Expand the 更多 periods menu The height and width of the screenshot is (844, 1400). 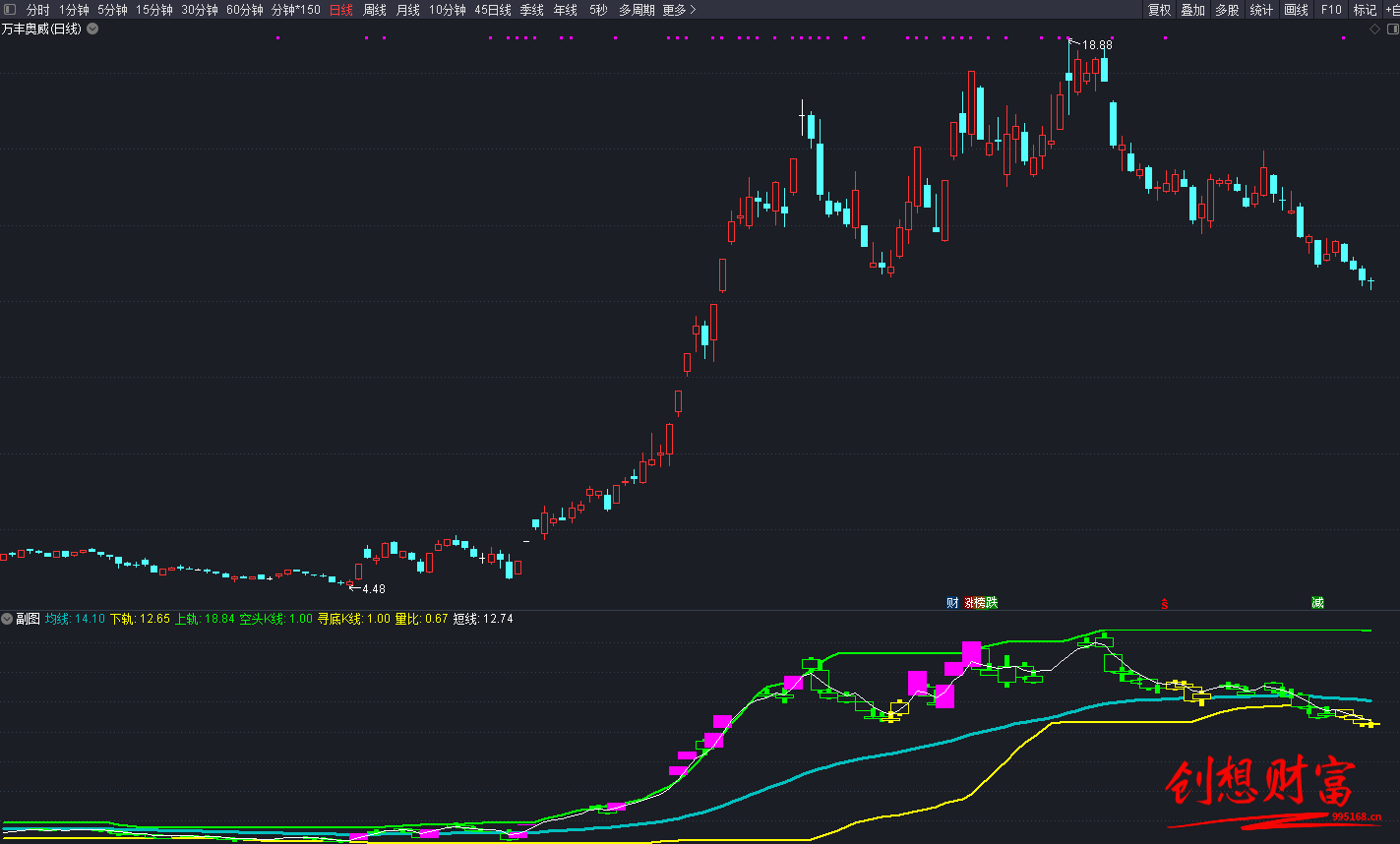[x=679, y=10]
